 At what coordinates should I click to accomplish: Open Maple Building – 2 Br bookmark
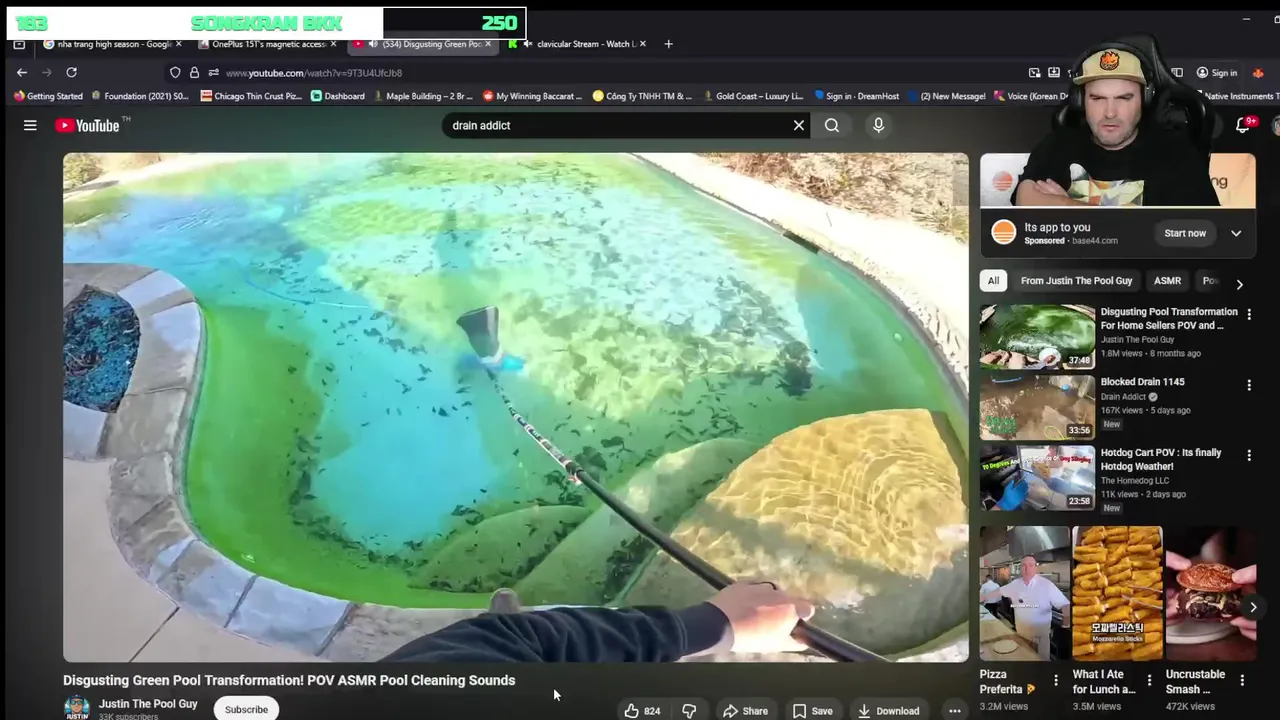(x=423, y=96)
